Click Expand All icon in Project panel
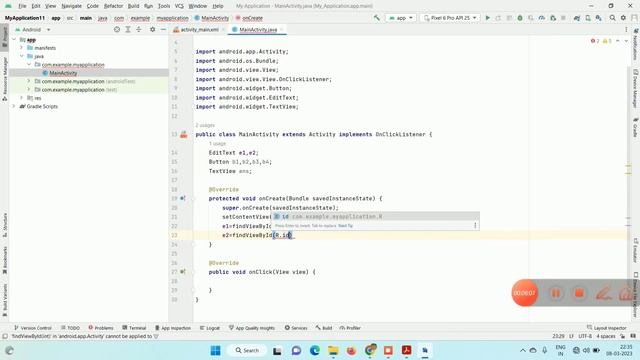This screenshot has width=640, height=360. coord(128,29)
